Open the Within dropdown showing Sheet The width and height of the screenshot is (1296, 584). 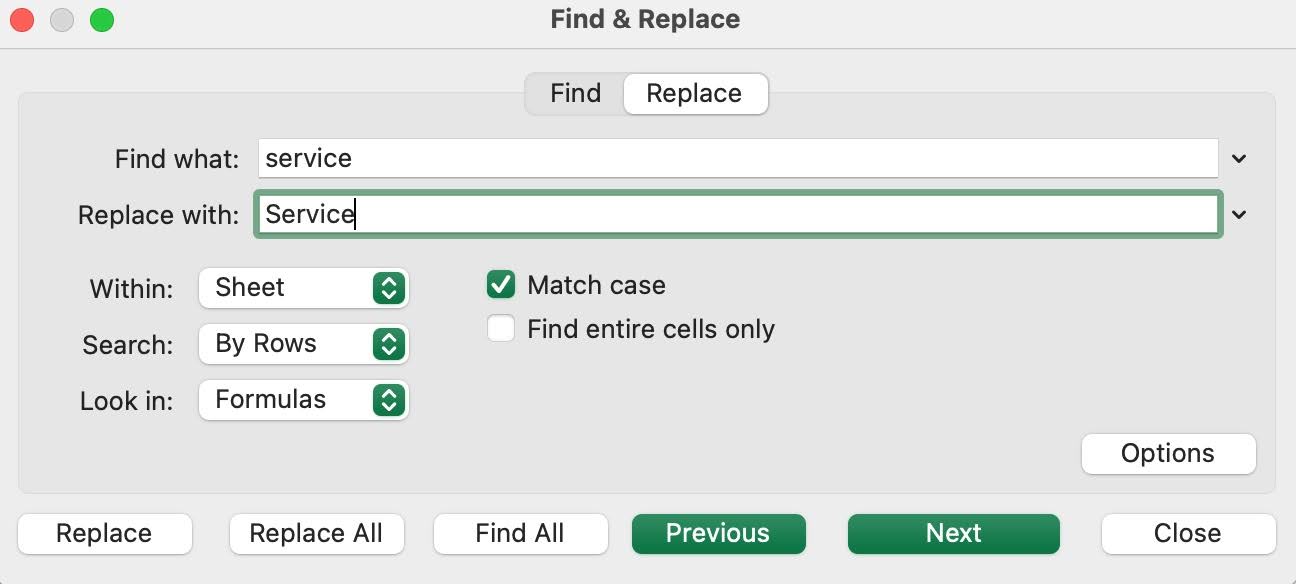click(x=303, y=288)
